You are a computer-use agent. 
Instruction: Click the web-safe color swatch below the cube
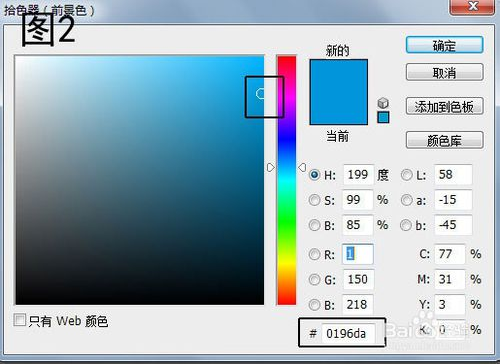pos(383,117)
